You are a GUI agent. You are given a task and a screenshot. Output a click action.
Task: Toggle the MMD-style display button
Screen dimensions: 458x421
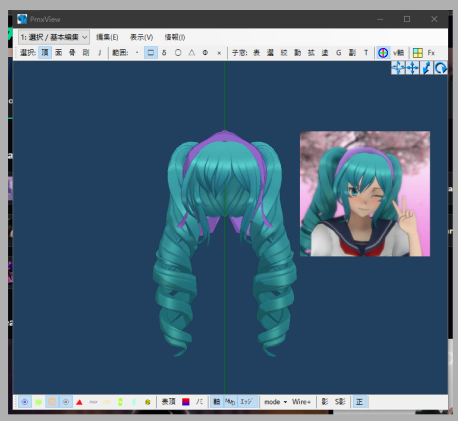pos(230,402)
